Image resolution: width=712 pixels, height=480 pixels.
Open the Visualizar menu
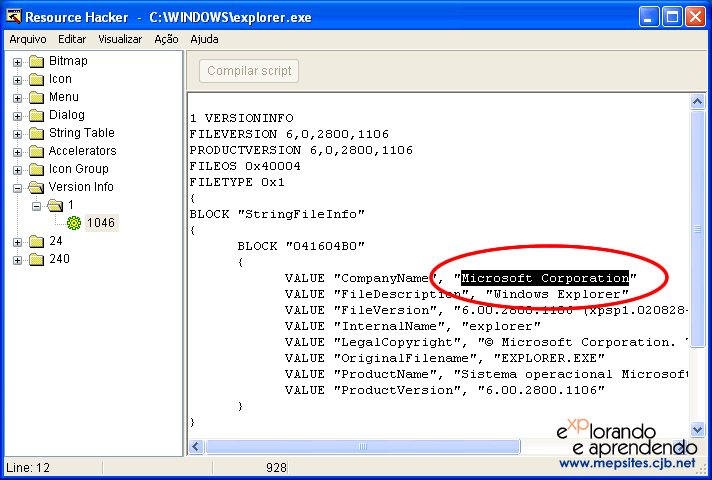(x=120, y=39)
